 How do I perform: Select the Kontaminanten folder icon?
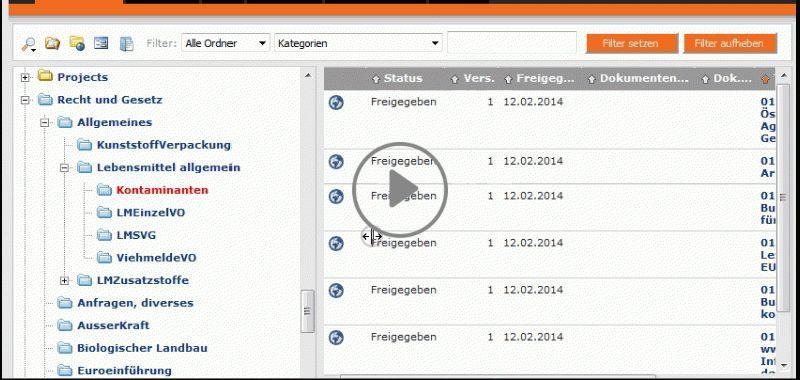pyautogui.click(x=104, y=190)
